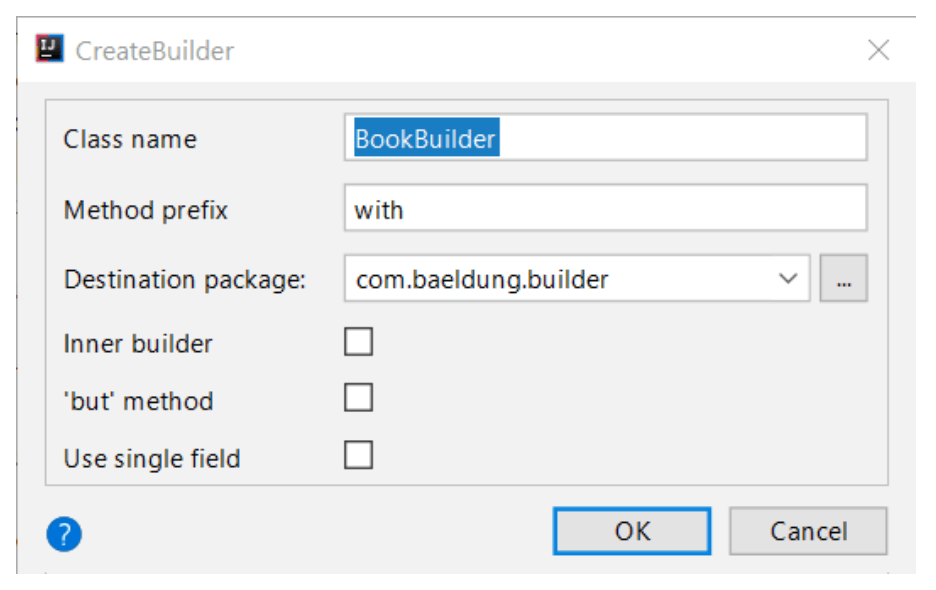Click the blue help question mark icon

click(64, 533)
